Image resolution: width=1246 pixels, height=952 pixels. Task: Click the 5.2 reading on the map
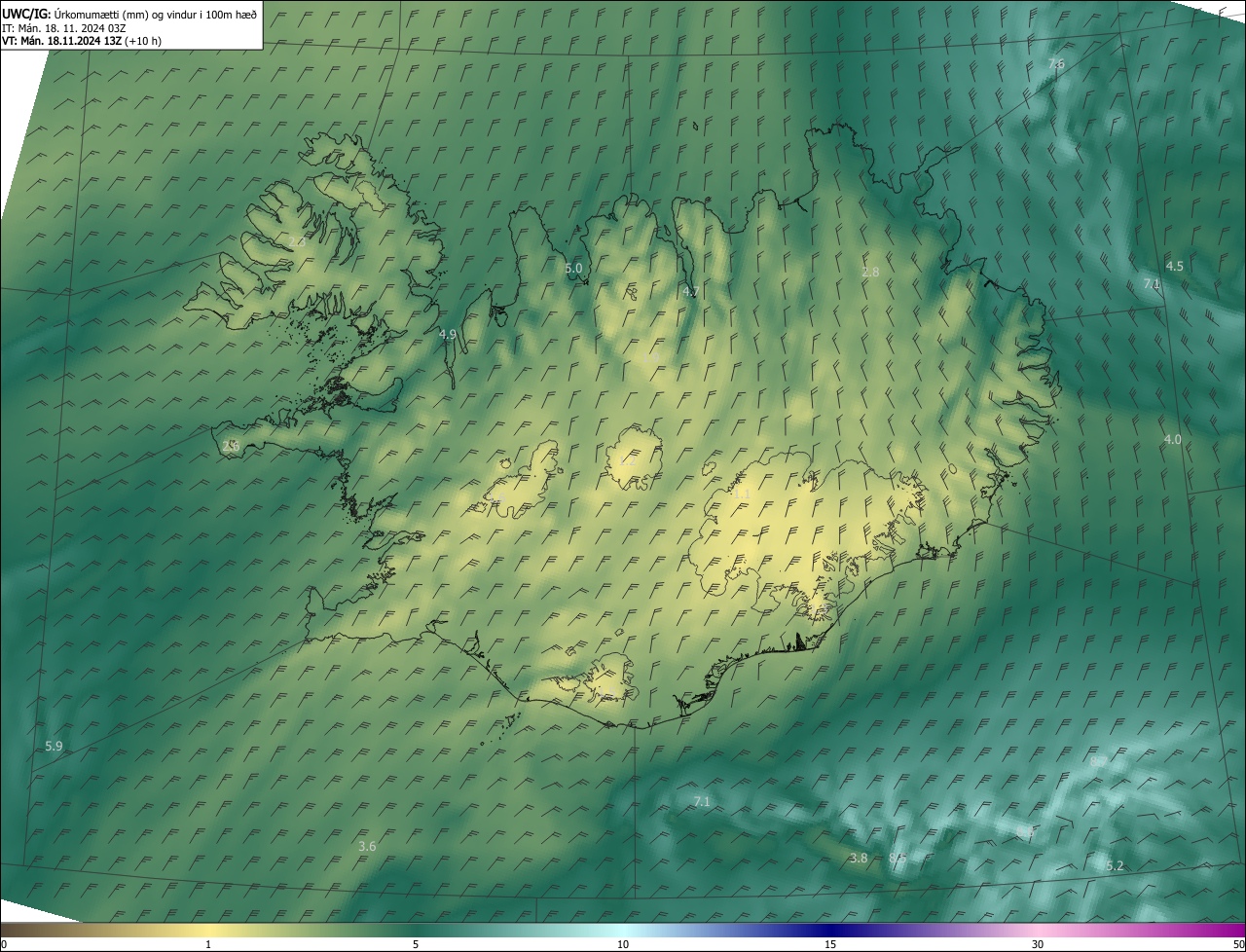point(1115,865)
